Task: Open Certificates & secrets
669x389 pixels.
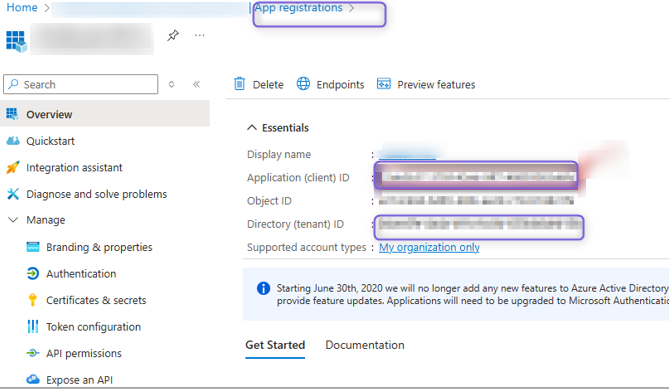Action: 96,300
